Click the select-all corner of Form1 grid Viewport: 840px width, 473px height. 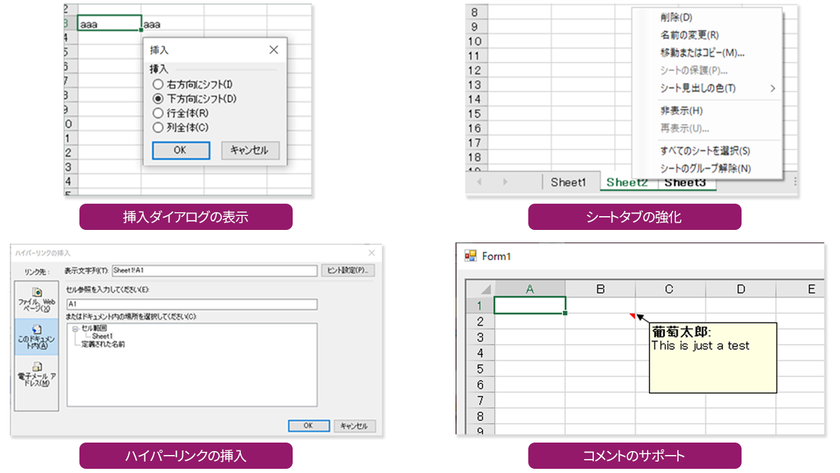481,289
